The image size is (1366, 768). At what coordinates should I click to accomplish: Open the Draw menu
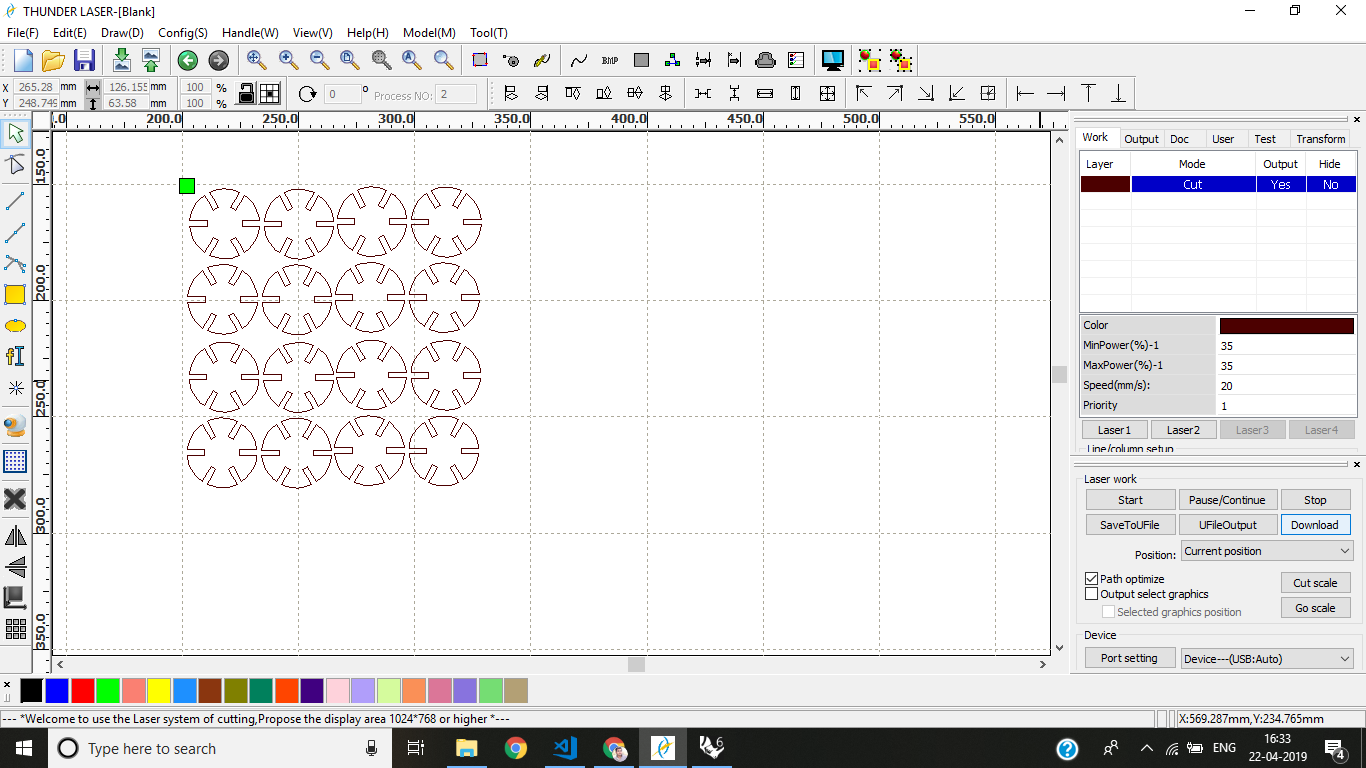point(122,33)
